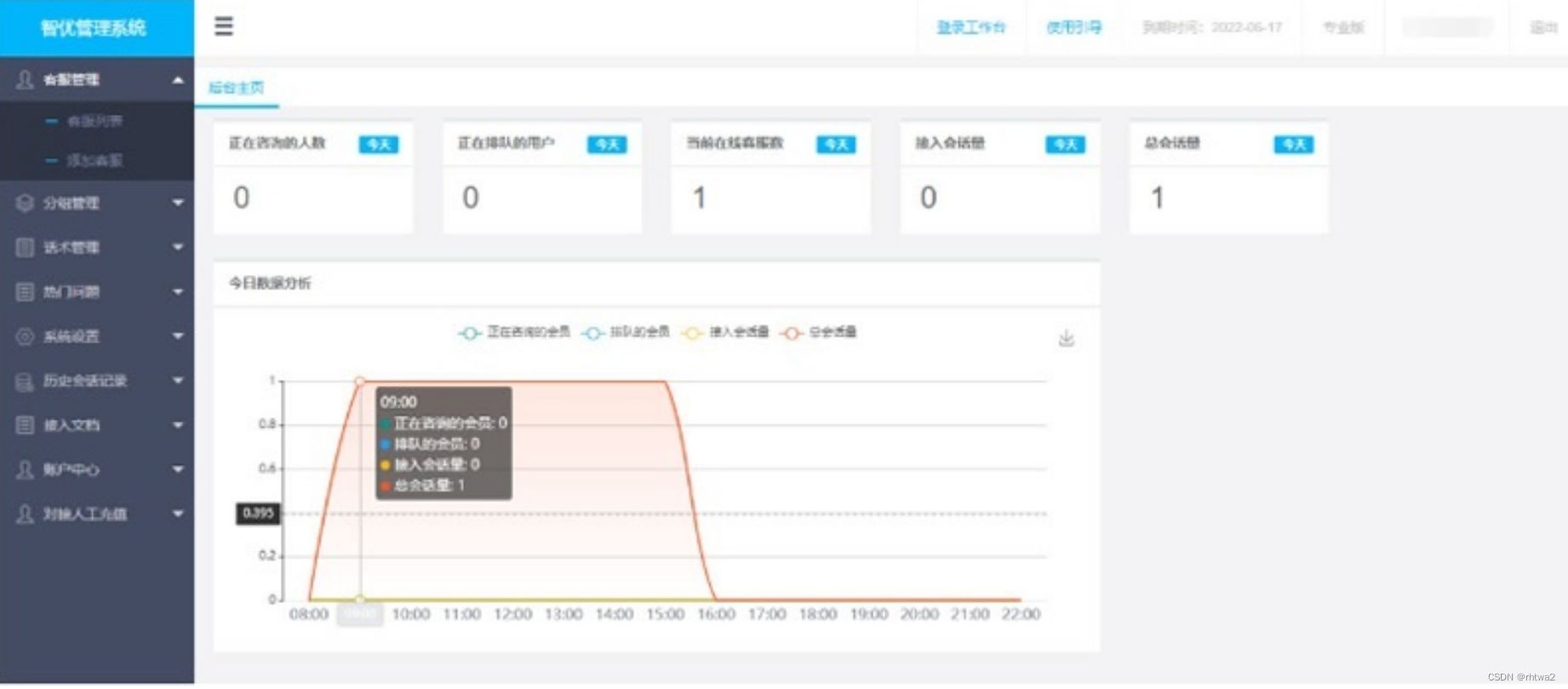Click the 客服管理 person icon
Viewport: 1568px width, 689px height.
click(x=25, y=79)
